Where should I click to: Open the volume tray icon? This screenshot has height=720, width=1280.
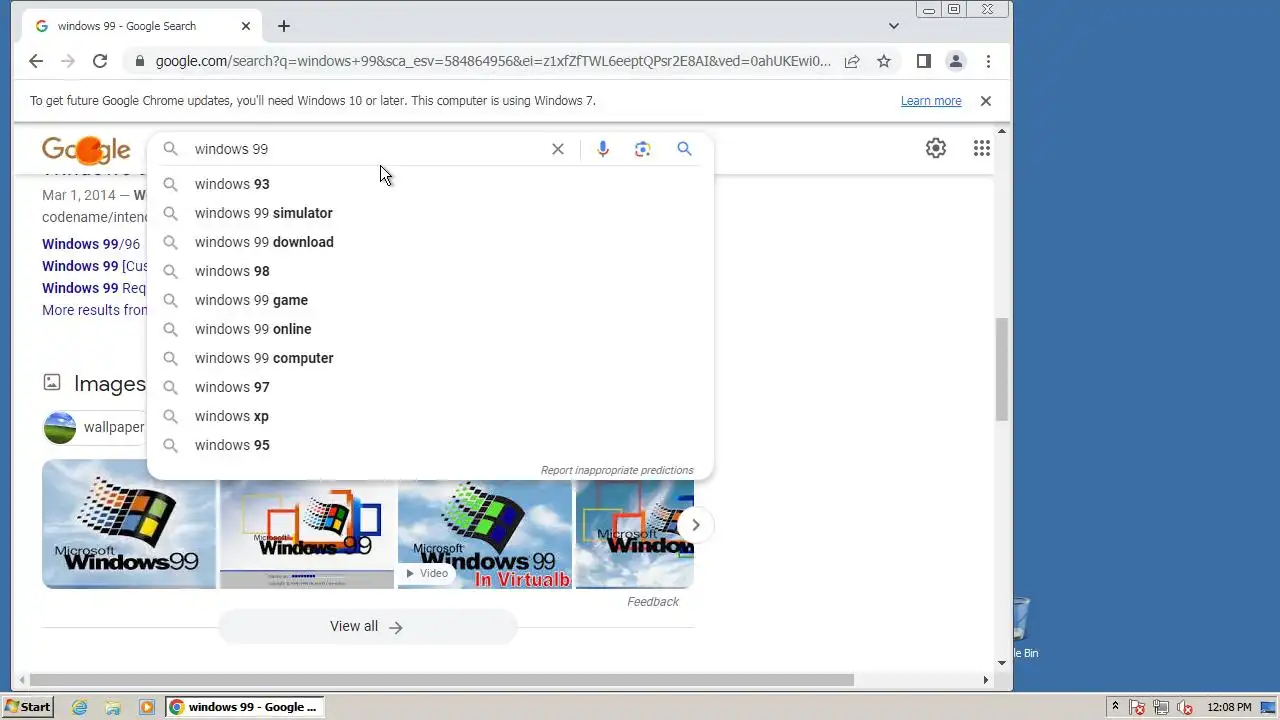[x=1185, y=708]
